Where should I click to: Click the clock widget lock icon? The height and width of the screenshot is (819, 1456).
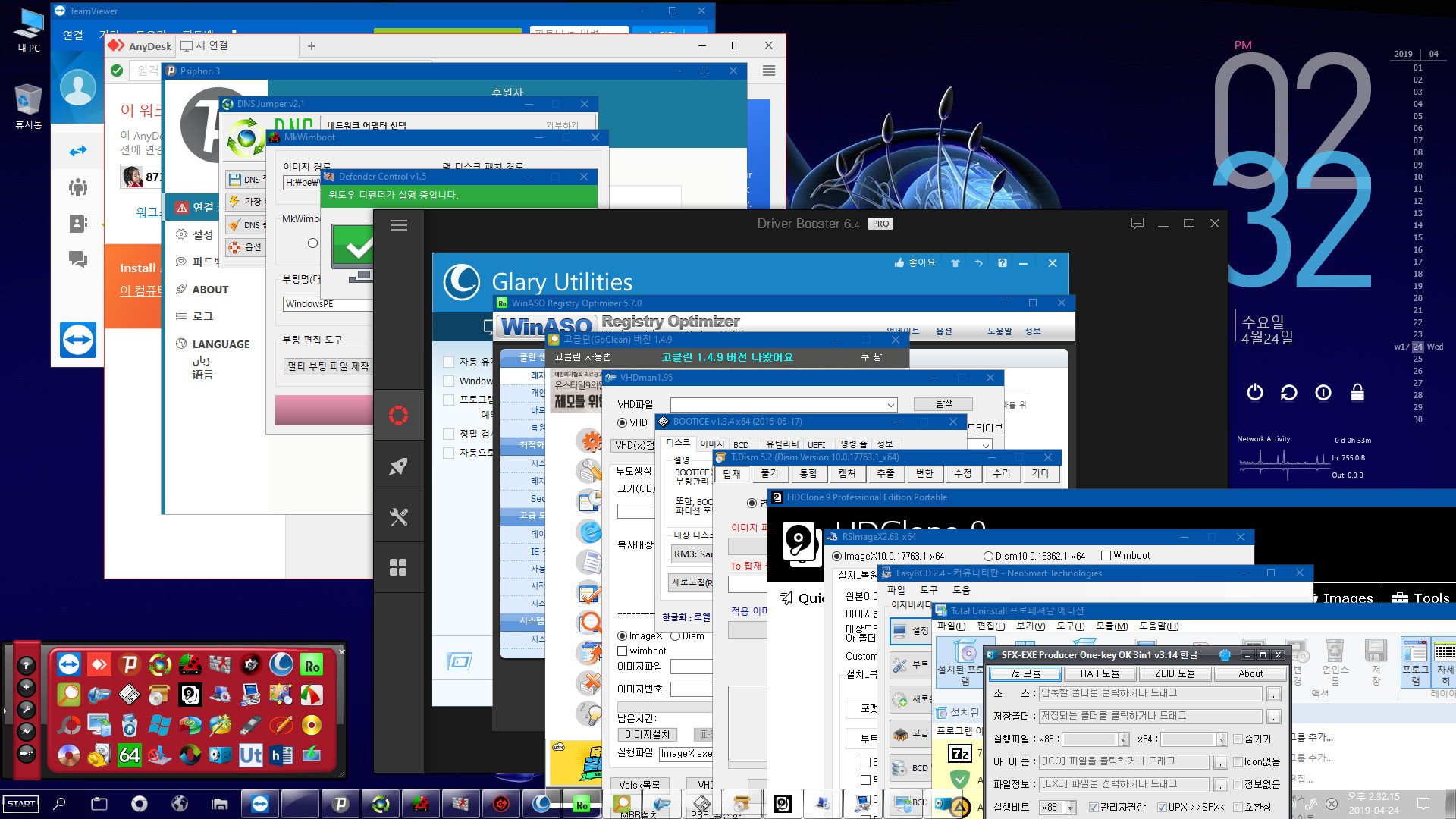tap(1357, 392)
